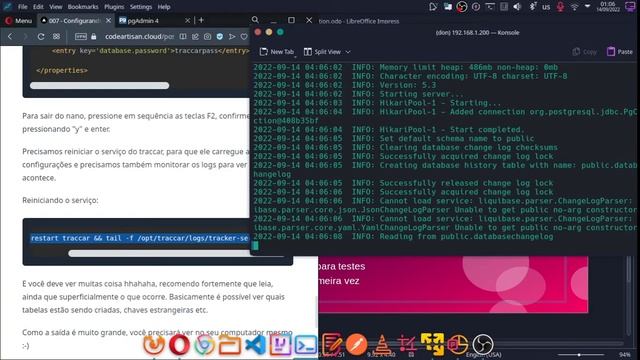Click the Copy button in Konsole
This screenshot has height=360, width=640.
pos(584,52)
